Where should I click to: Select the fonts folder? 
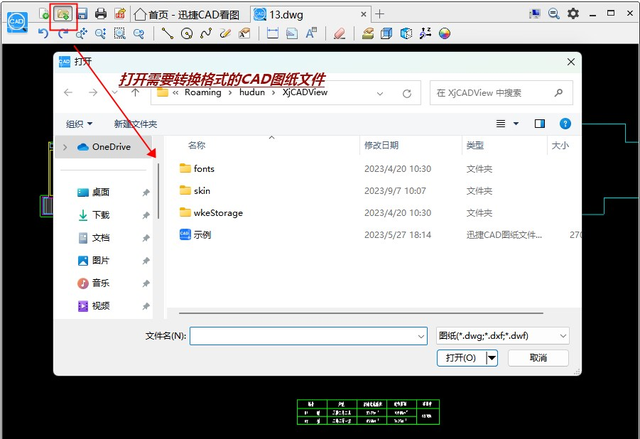coord(204,169)
